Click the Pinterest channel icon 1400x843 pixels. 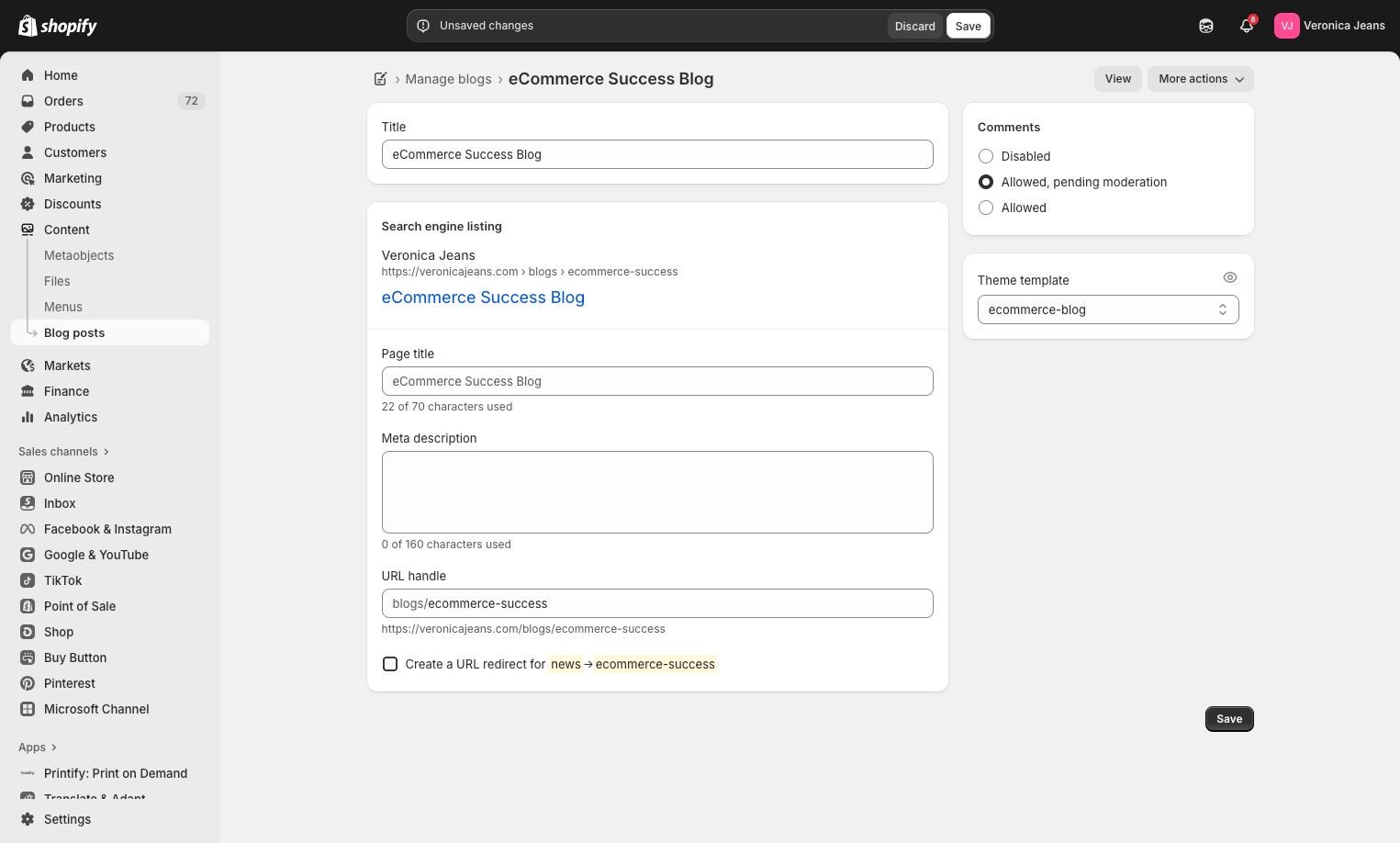[x=28, y=683]
